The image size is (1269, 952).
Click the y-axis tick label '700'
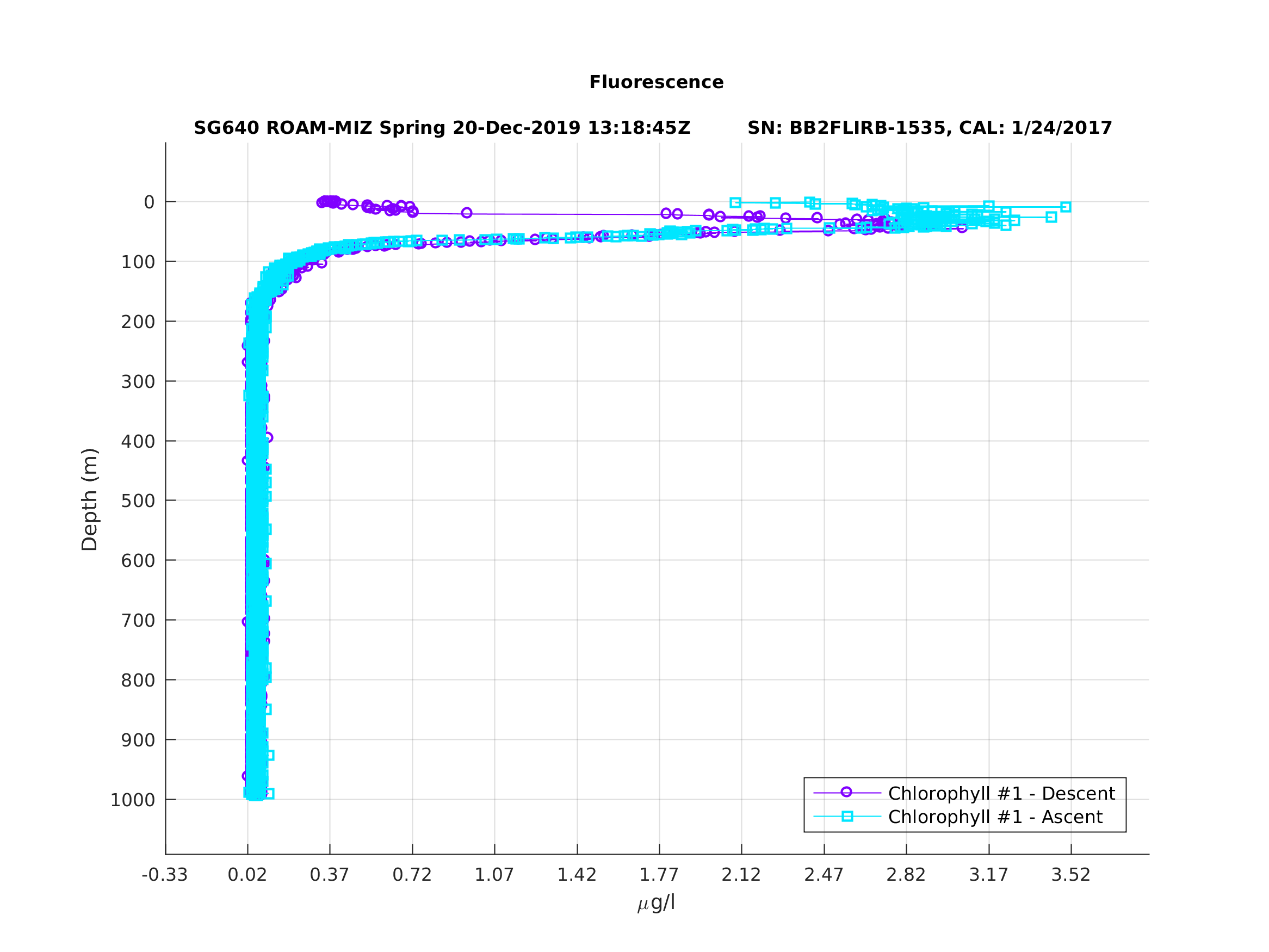138,620
